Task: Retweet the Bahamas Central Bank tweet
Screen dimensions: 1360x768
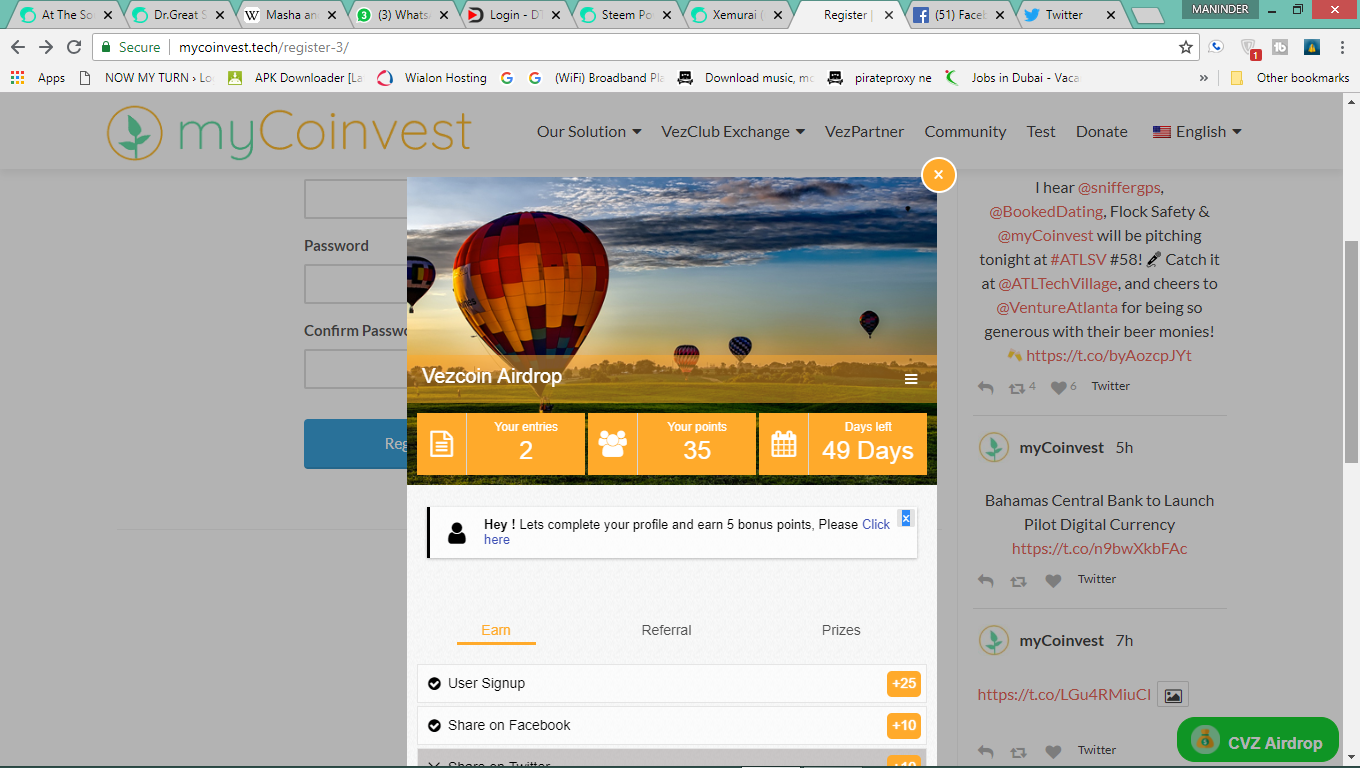Action: pos(1018,580)
